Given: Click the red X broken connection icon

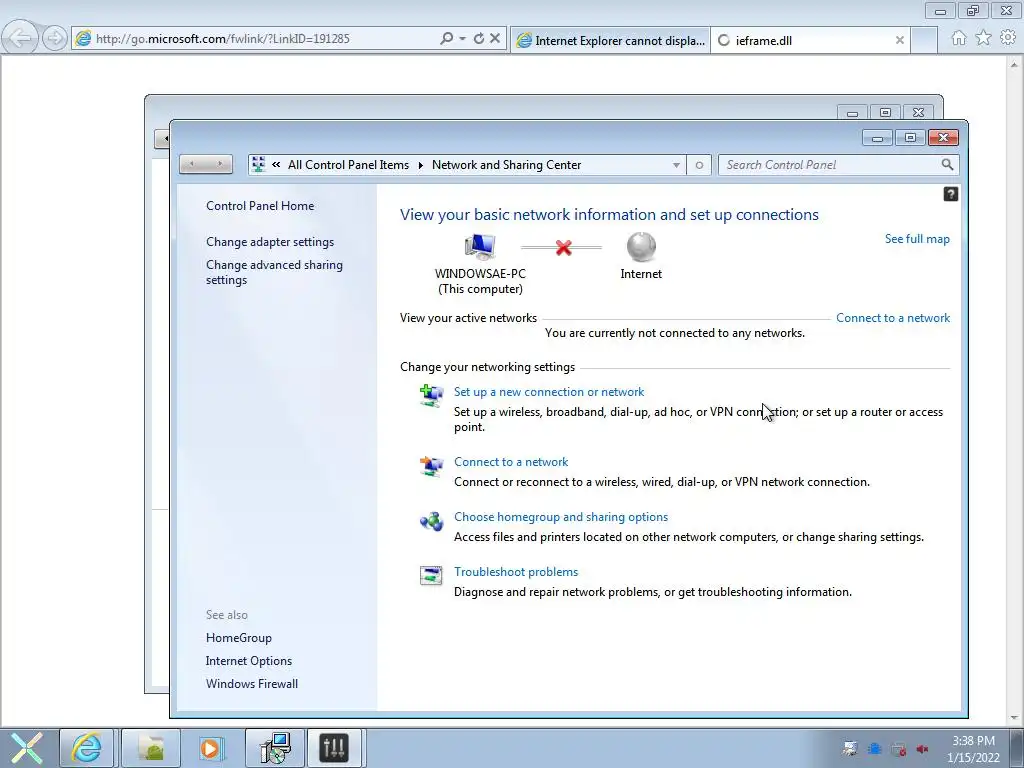Looking at the screenshot, I should (563, 248).
